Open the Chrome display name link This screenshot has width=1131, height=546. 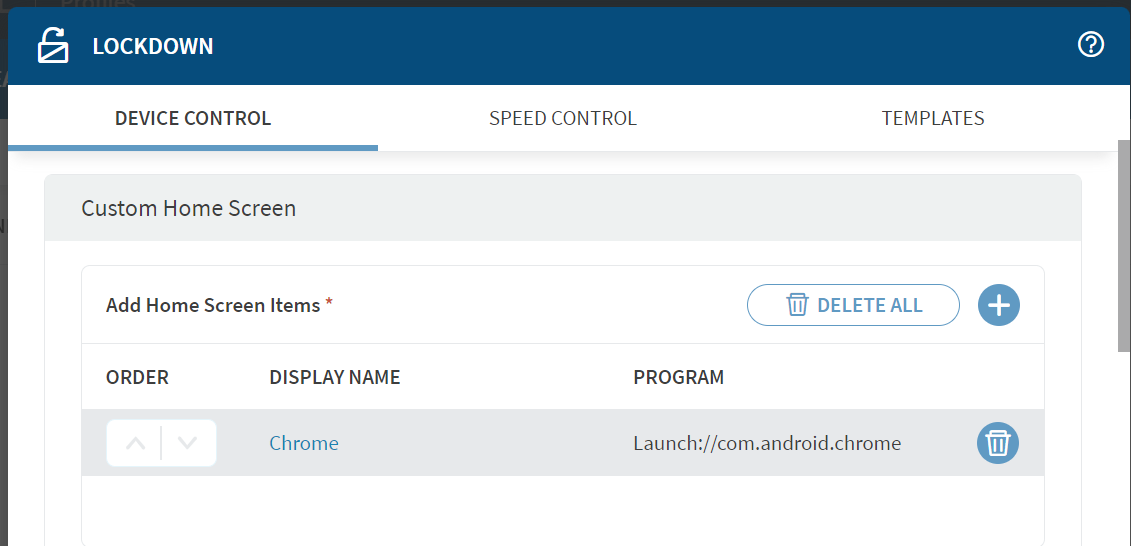click(x=304, y=443)
